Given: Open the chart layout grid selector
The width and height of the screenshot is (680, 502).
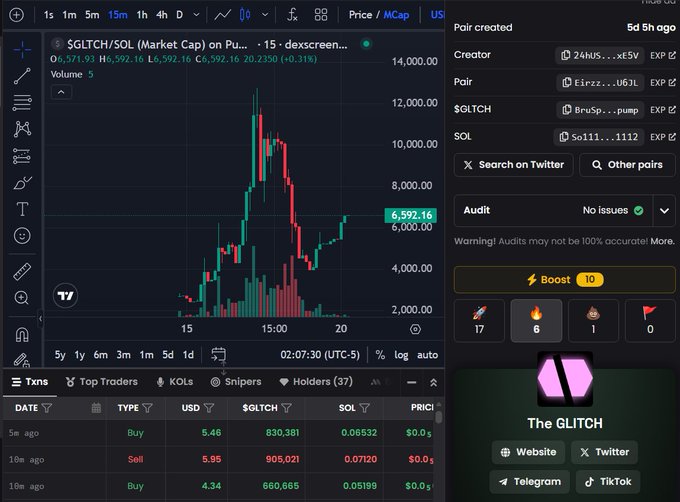Looking at the screenshot, I should pyautogui.click(x=321, y=15).
